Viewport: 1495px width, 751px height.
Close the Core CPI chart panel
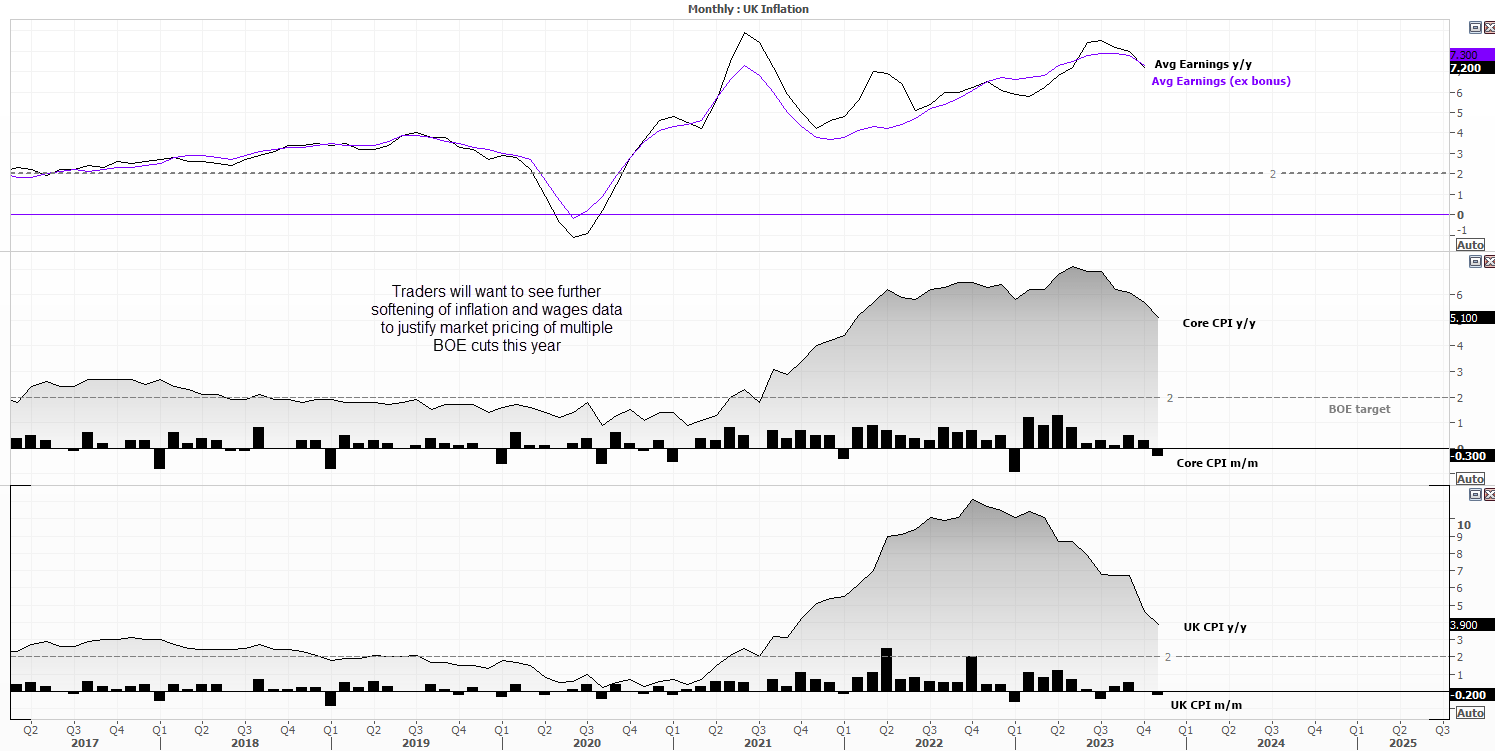tap(1488, 261)
